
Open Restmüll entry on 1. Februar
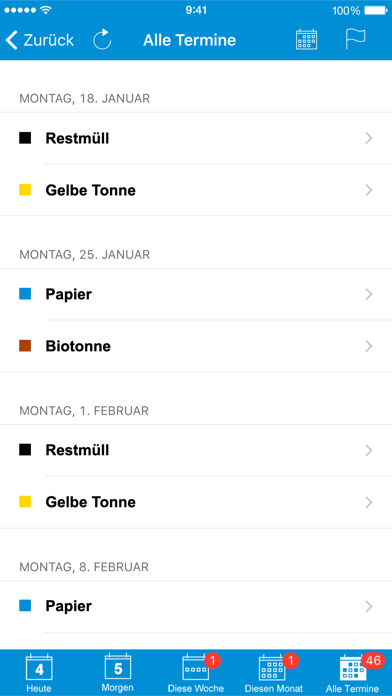(x=196, y=451)
